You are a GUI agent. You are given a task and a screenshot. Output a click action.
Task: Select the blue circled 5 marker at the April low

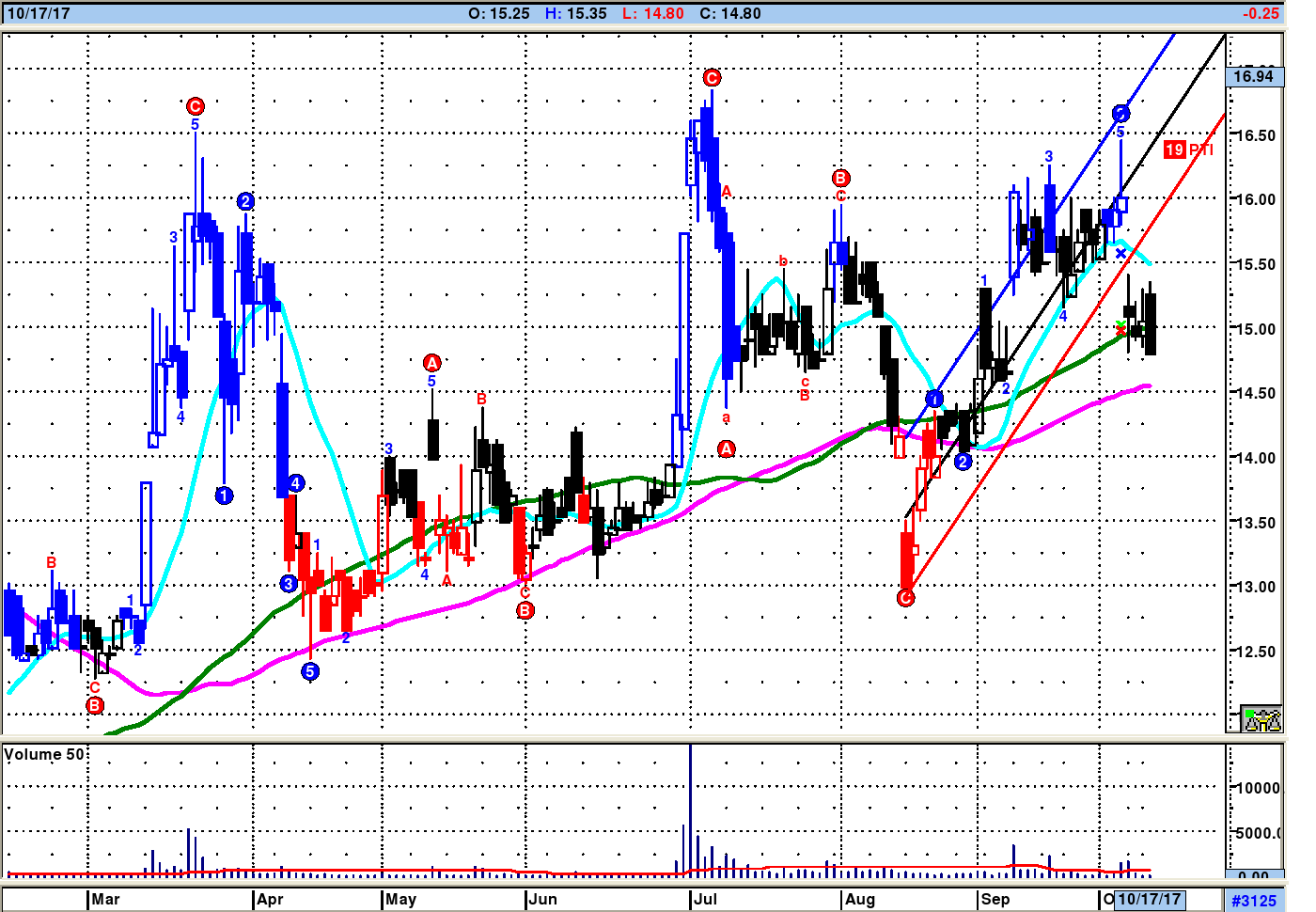coord(310,671)
